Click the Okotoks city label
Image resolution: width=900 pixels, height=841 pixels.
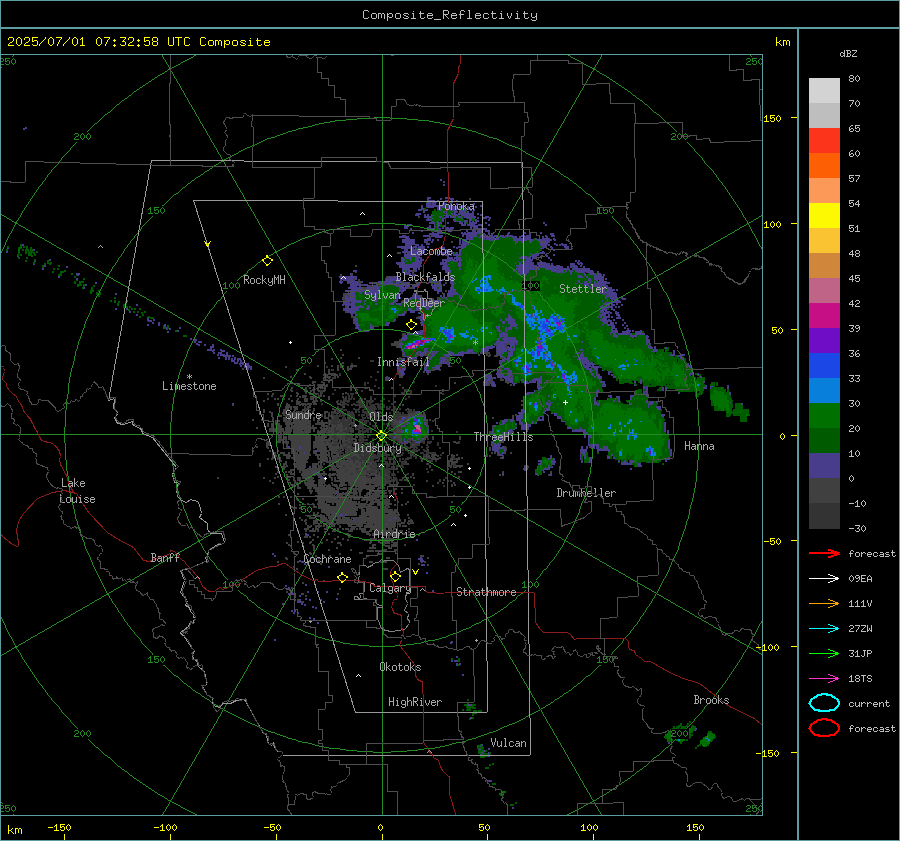(x=400, y=667)
